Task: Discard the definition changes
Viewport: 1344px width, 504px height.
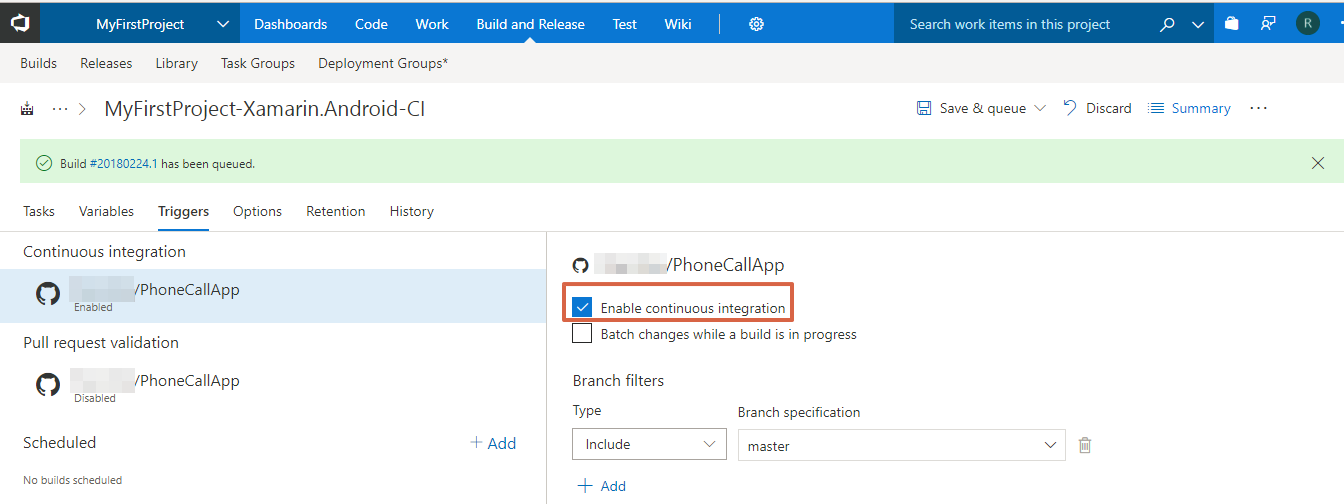Action: click(x=1097, y=108)
